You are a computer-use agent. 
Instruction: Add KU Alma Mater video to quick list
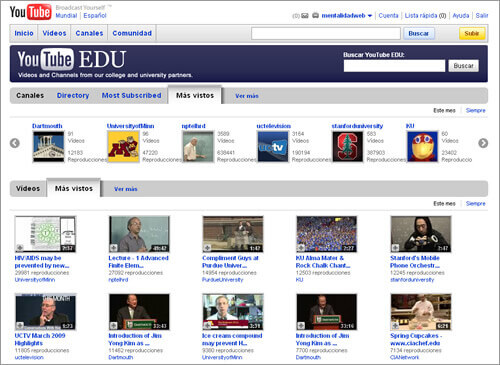coord(301,248)
